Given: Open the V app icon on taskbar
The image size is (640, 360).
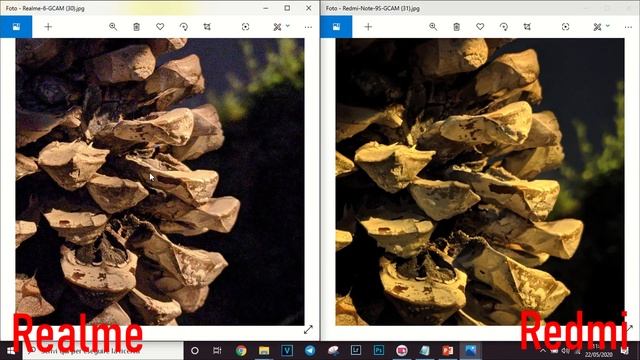Looking at the screenshot, I should click(x=287, y=351).
